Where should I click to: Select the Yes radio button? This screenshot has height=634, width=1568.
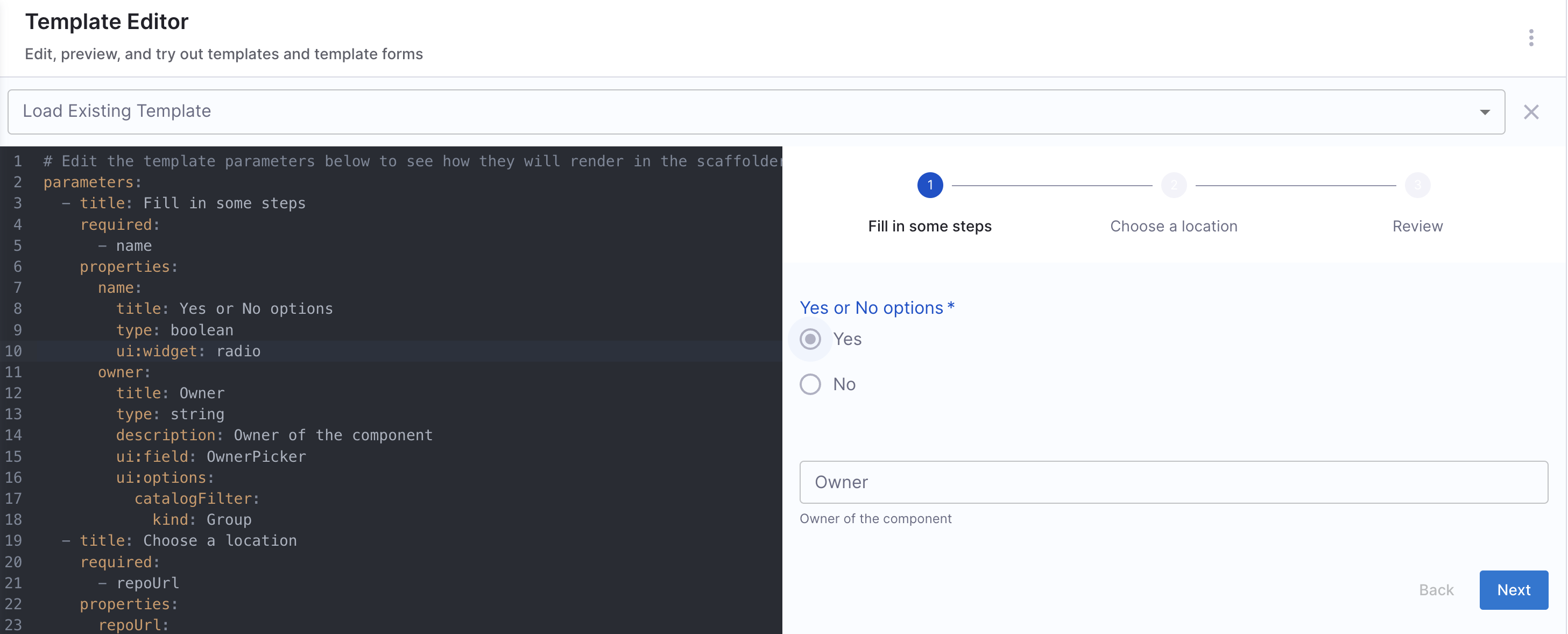[x=810, y=339]
